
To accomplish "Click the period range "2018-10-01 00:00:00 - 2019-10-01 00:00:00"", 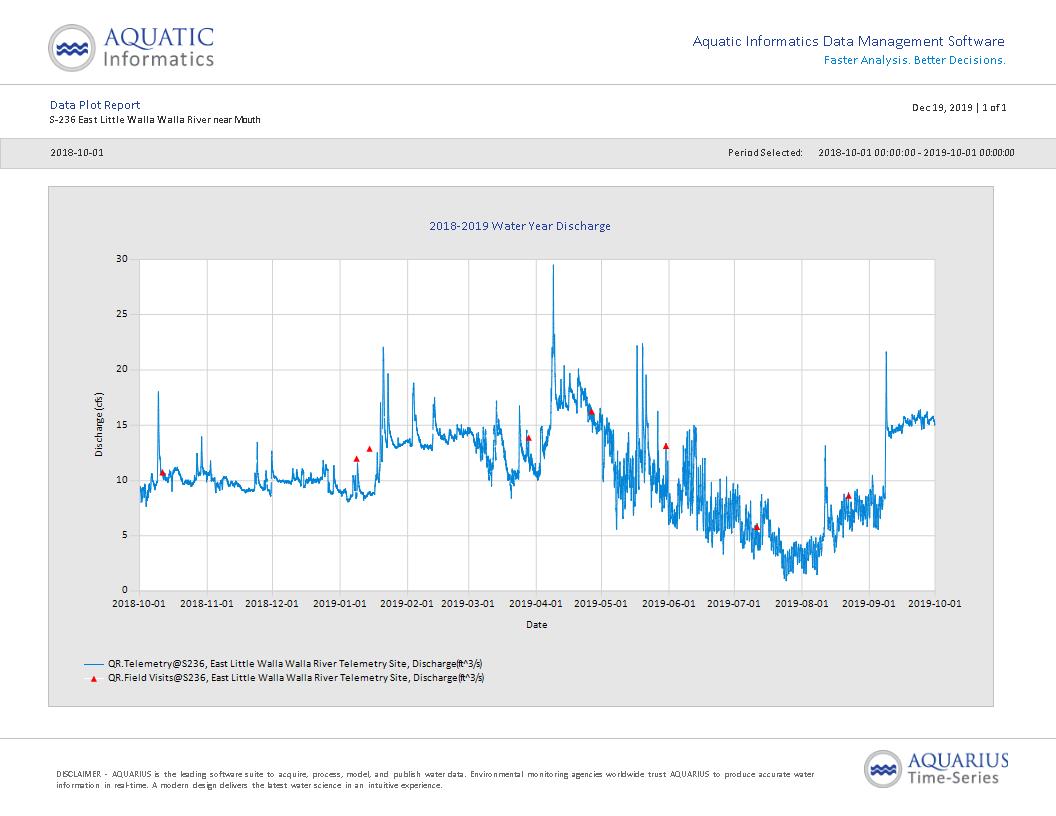I will coord(916,153).
